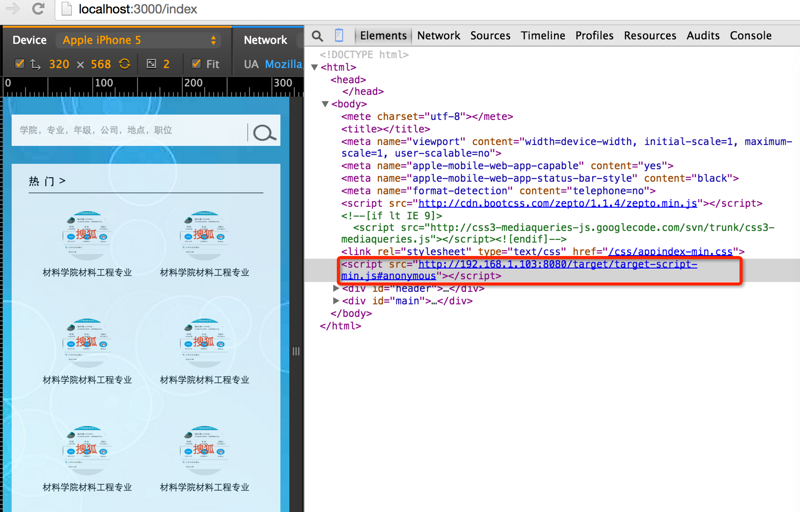Screen dimensions: 800x512
Task: Open the Console tab
Action: (750, 36)
